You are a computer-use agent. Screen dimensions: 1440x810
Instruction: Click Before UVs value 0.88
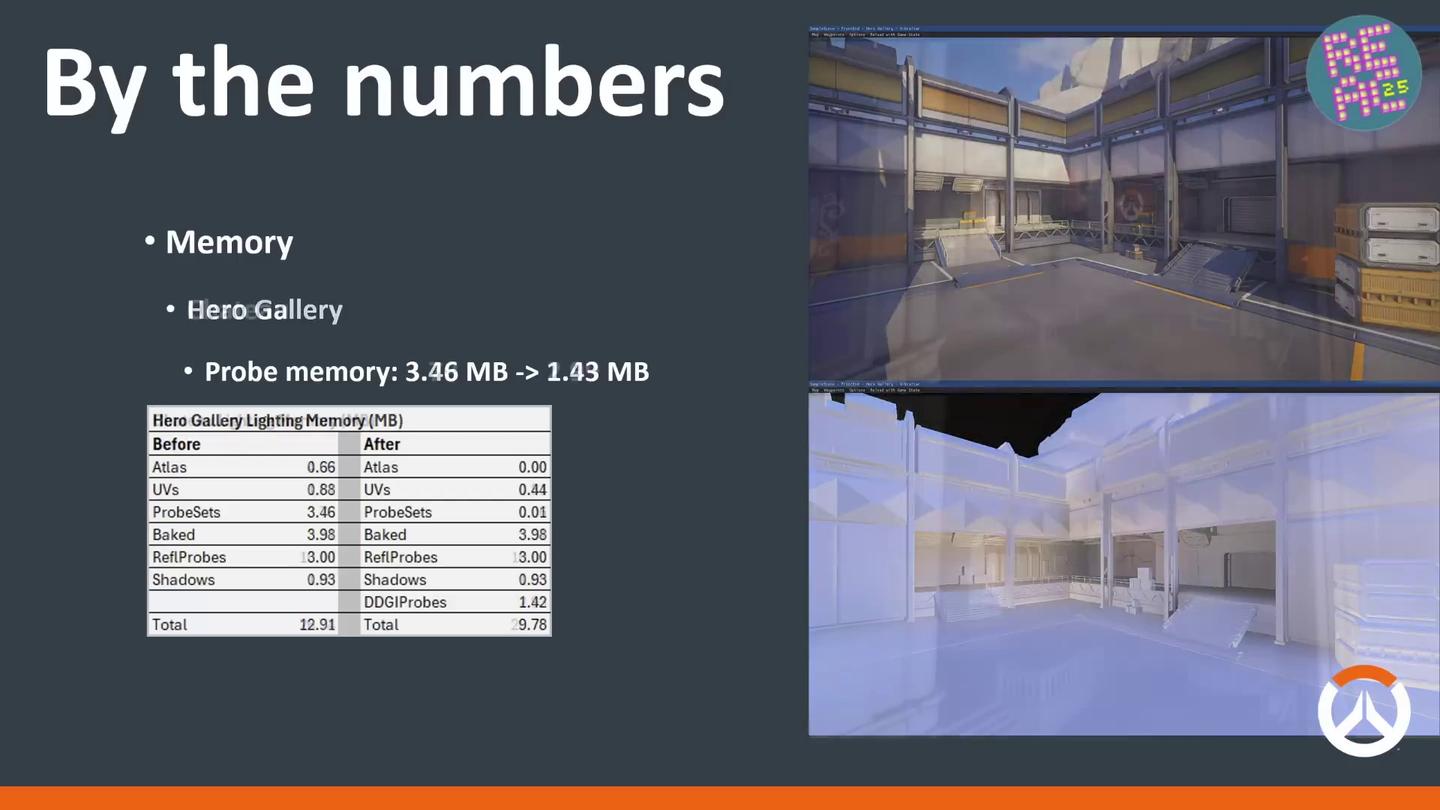coord(321,490)
